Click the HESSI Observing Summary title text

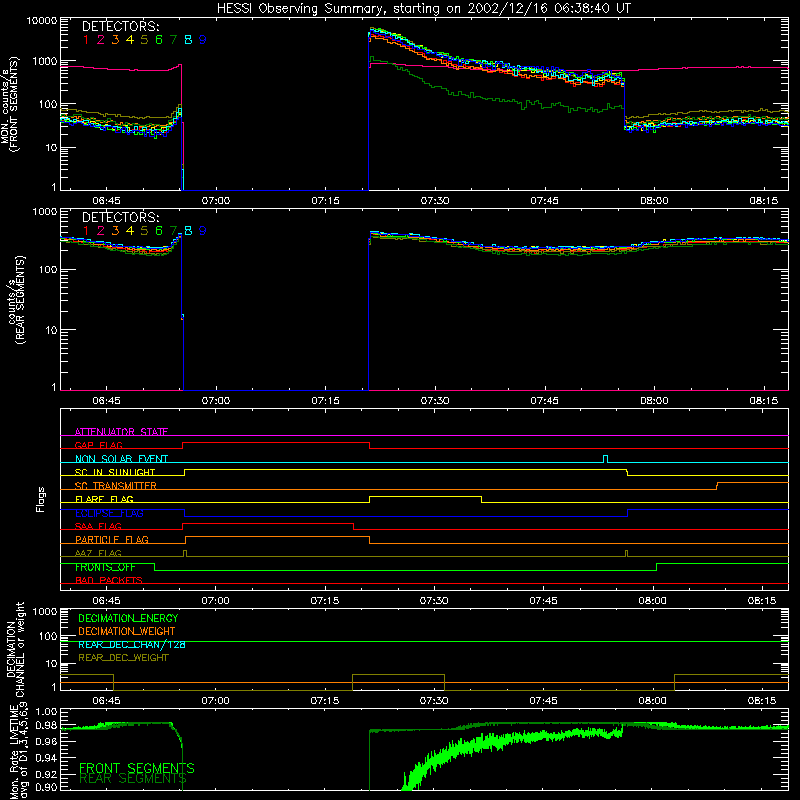(x=423, y=8)
